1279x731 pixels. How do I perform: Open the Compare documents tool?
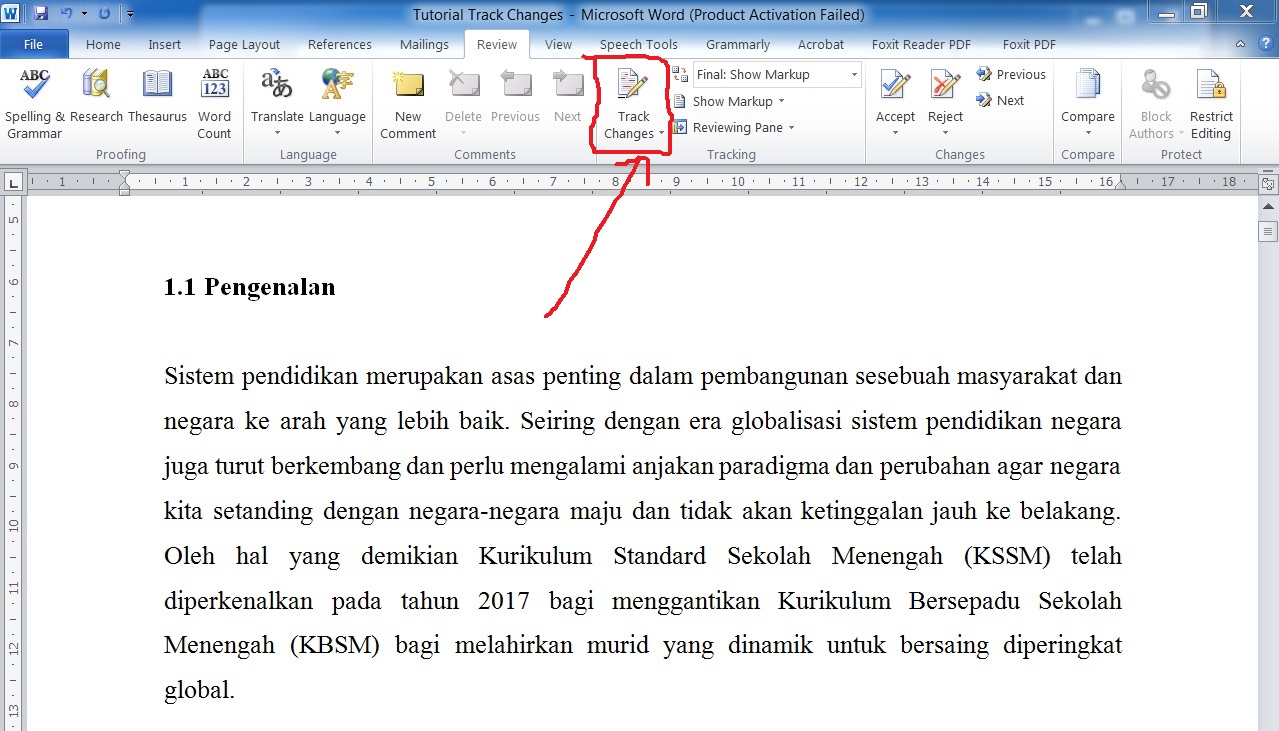[x=1087, y=87]
